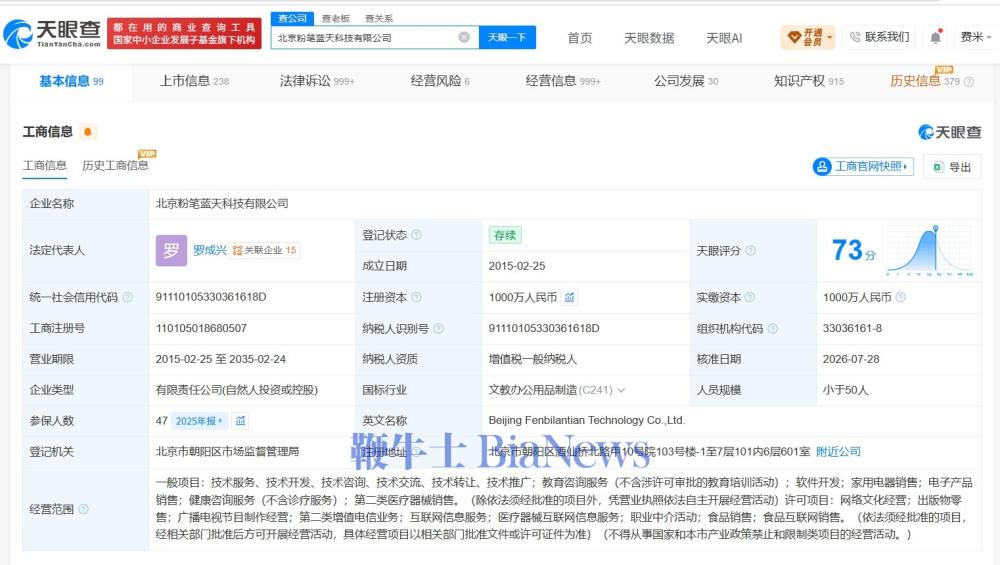Click help icon next to 经营范围
The height and width of the screenshot is (565, 1000).
pyautogui.click(x=84, y=509)
